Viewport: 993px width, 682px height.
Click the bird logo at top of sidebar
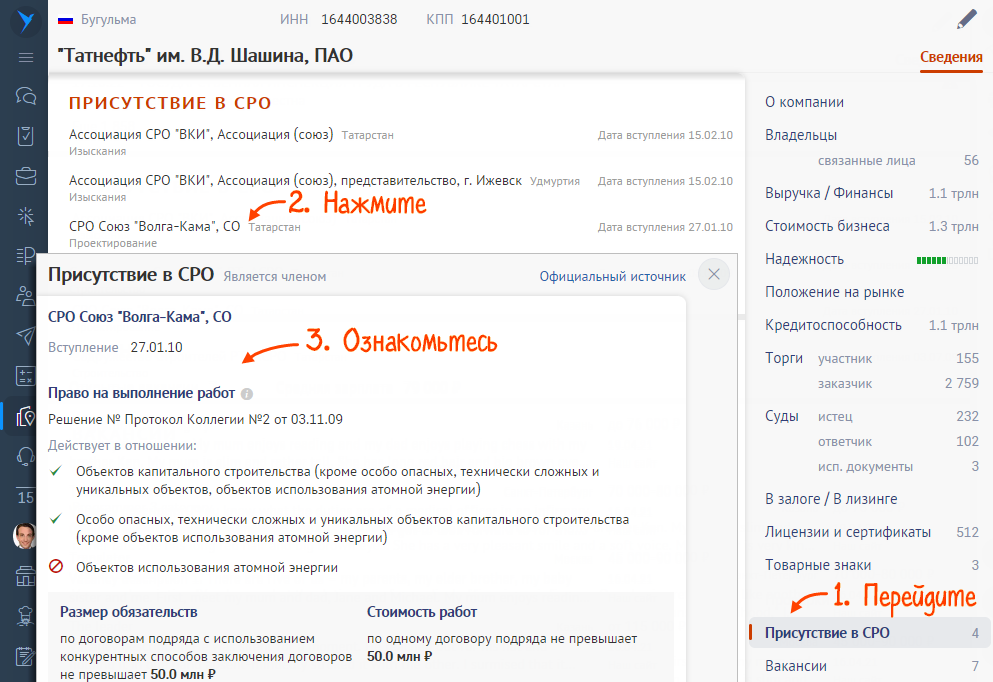coord(25,21)
